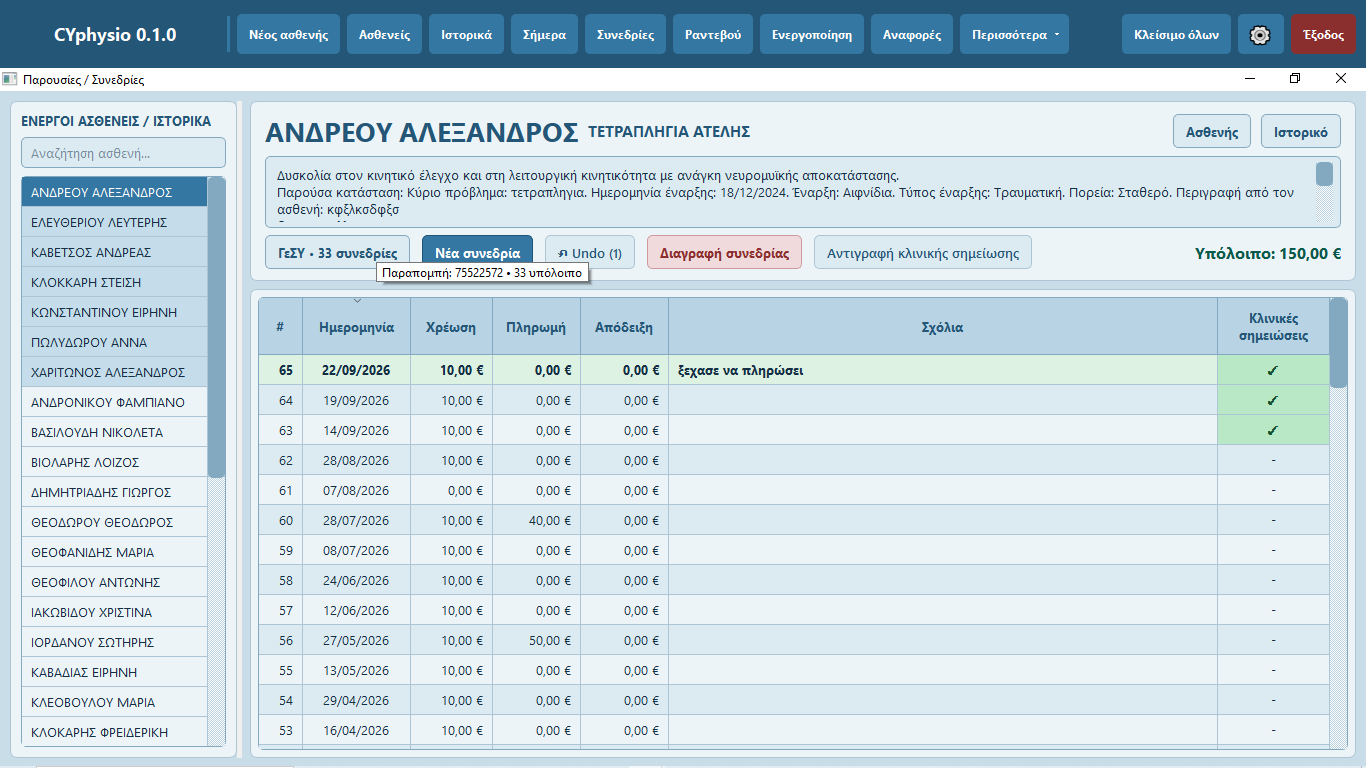Click the Απόδειξη column header

click(x=624, y=327)
